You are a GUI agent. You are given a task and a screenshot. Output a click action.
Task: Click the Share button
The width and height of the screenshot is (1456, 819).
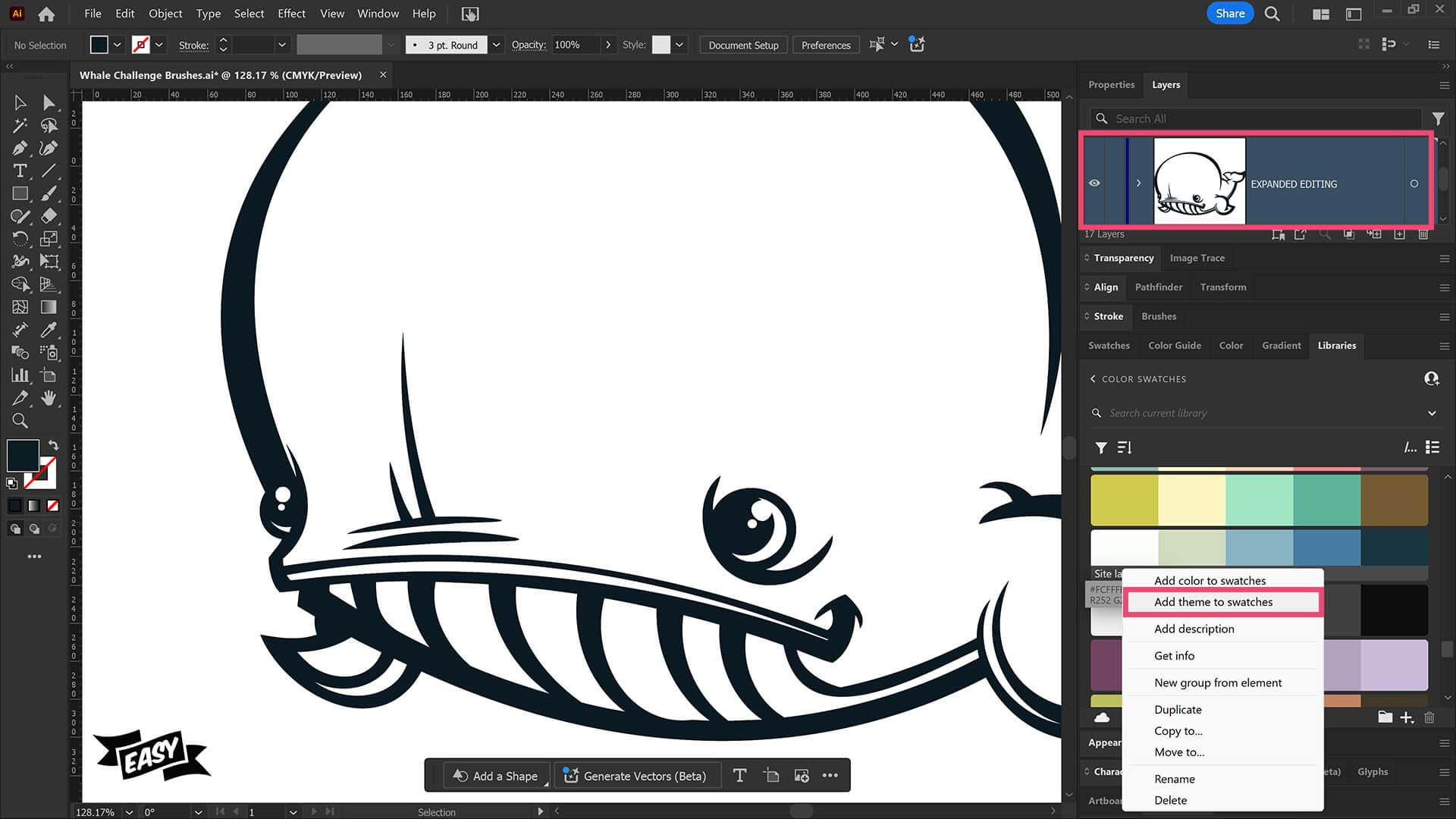pyautogui.click(x=1229, y=14)
